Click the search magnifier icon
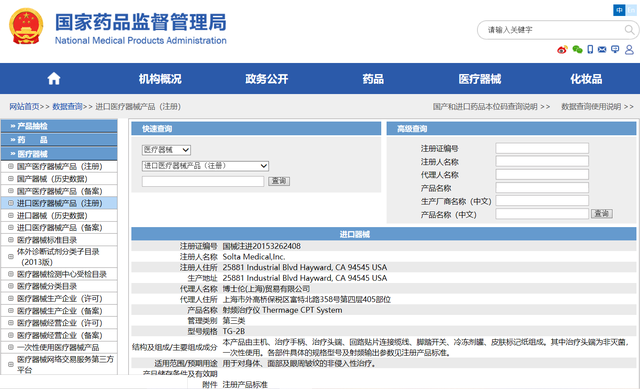Image resolution: width=640 pixels, height=389 pixels. click(x=629, y=30)
